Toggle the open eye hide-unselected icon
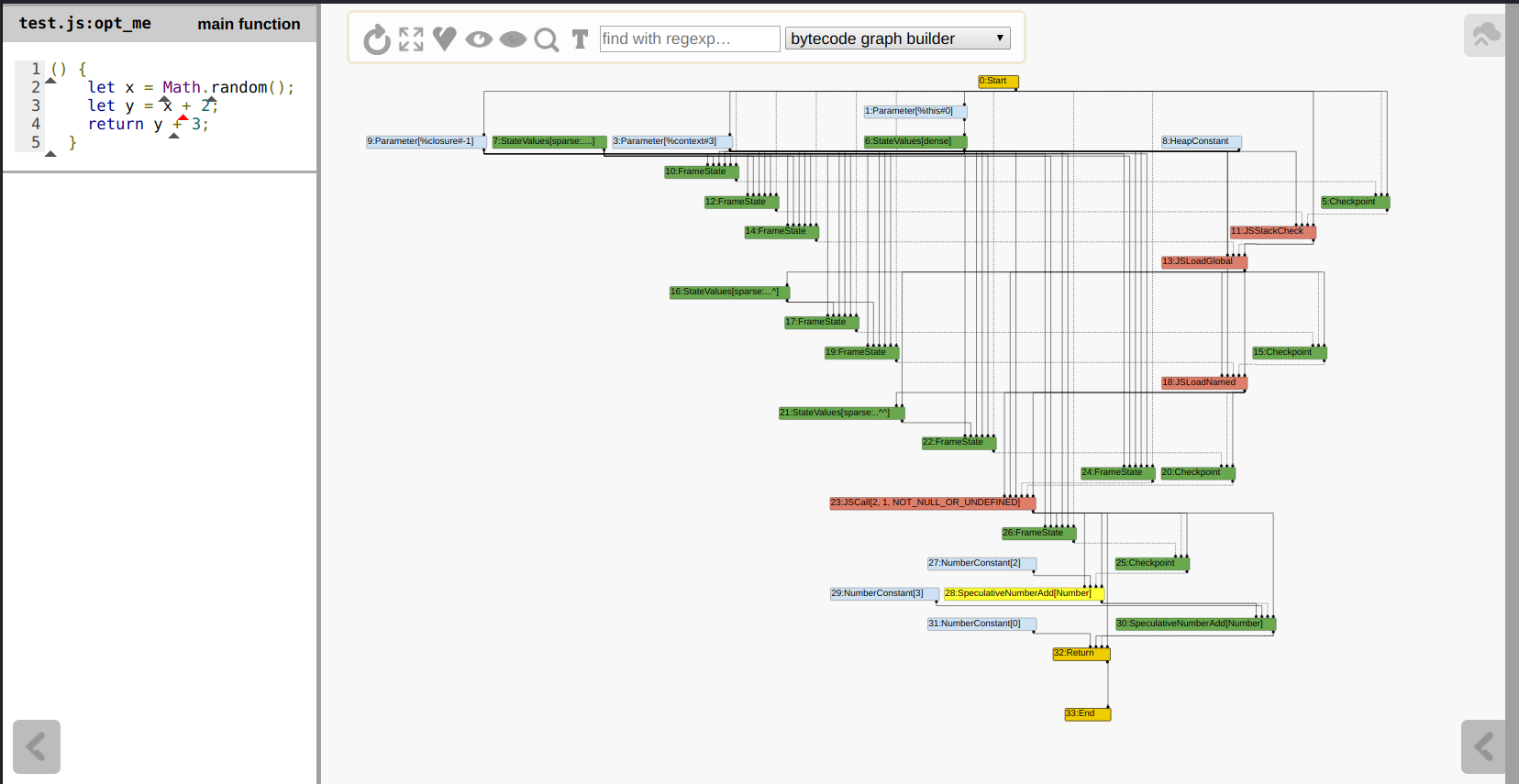The image size is (1519, 784). point(478,39)
